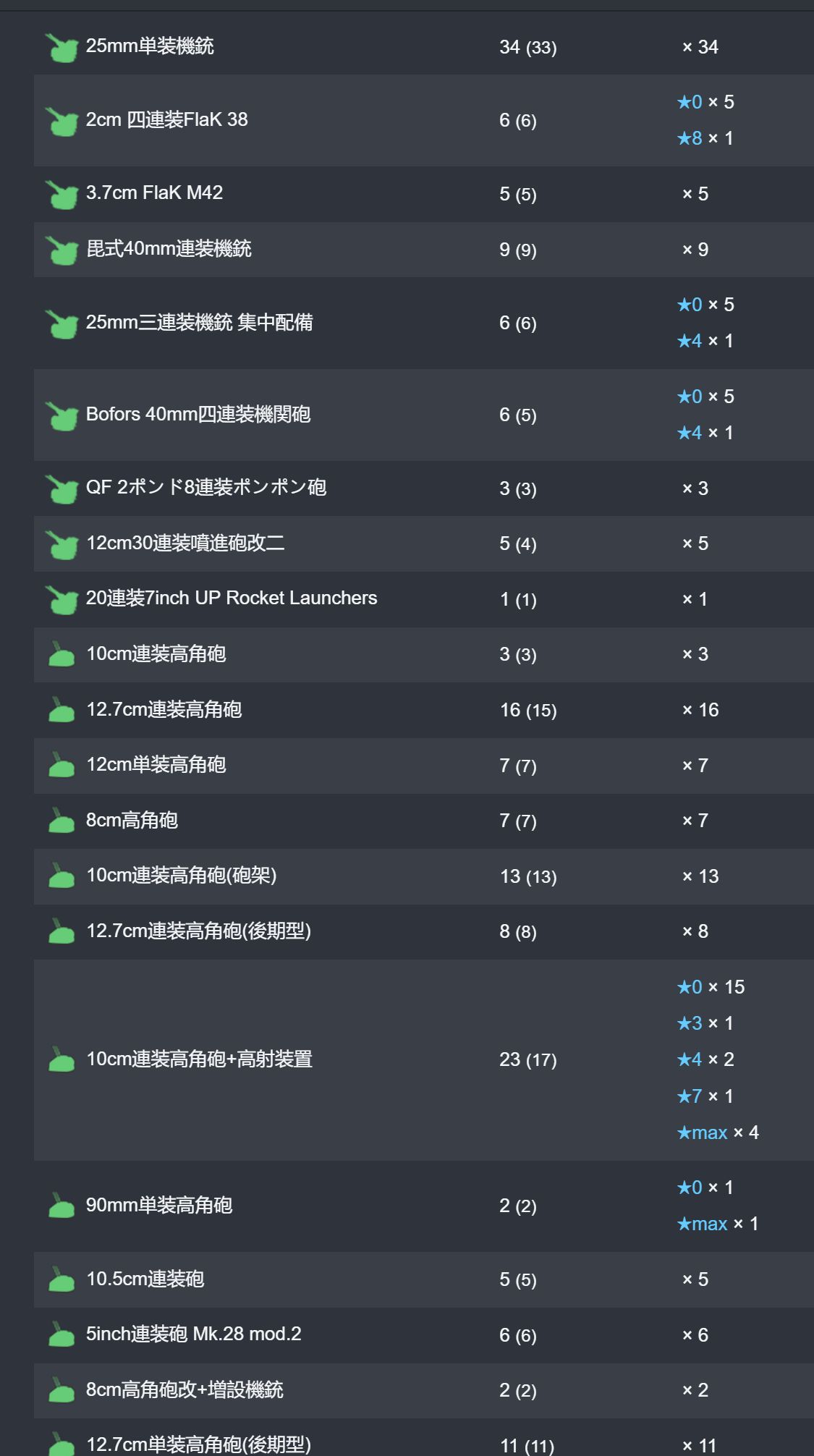
Task: Open the 12cm30連装噴進砲改二 equipment name
Action: (x=185, y=543)
